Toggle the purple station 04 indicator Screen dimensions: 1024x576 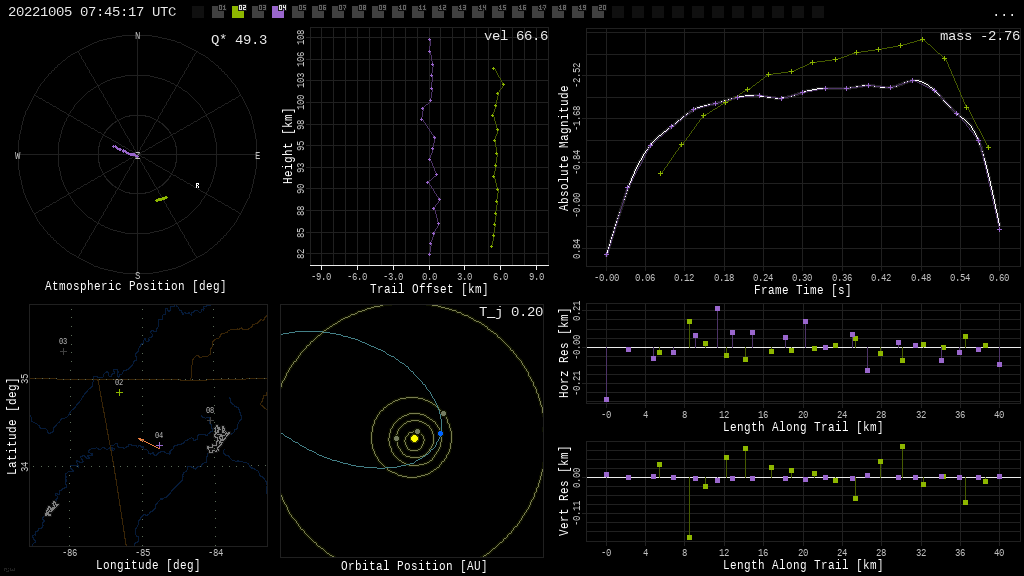click(278, 12)
